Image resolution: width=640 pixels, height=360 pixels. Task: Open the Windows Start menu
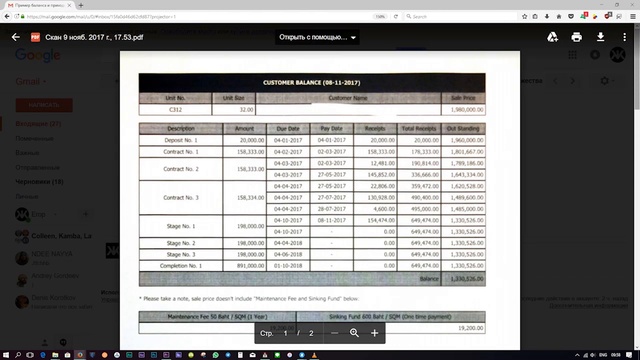pyautogui.click(x=6, y=355)
